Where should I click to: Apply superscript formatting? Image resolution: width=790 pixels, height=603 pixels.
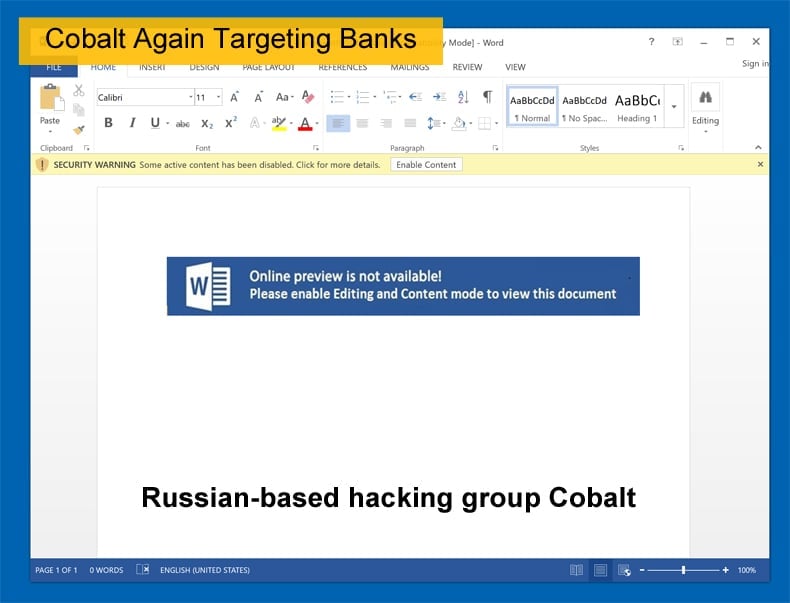(x=231, y=122)
